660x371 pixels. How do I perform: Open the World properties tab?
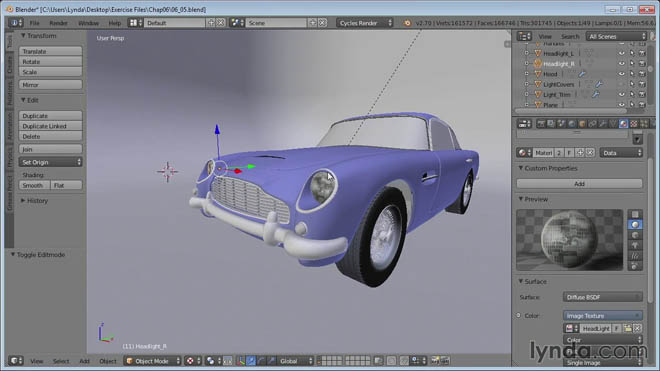coord(572,124)
